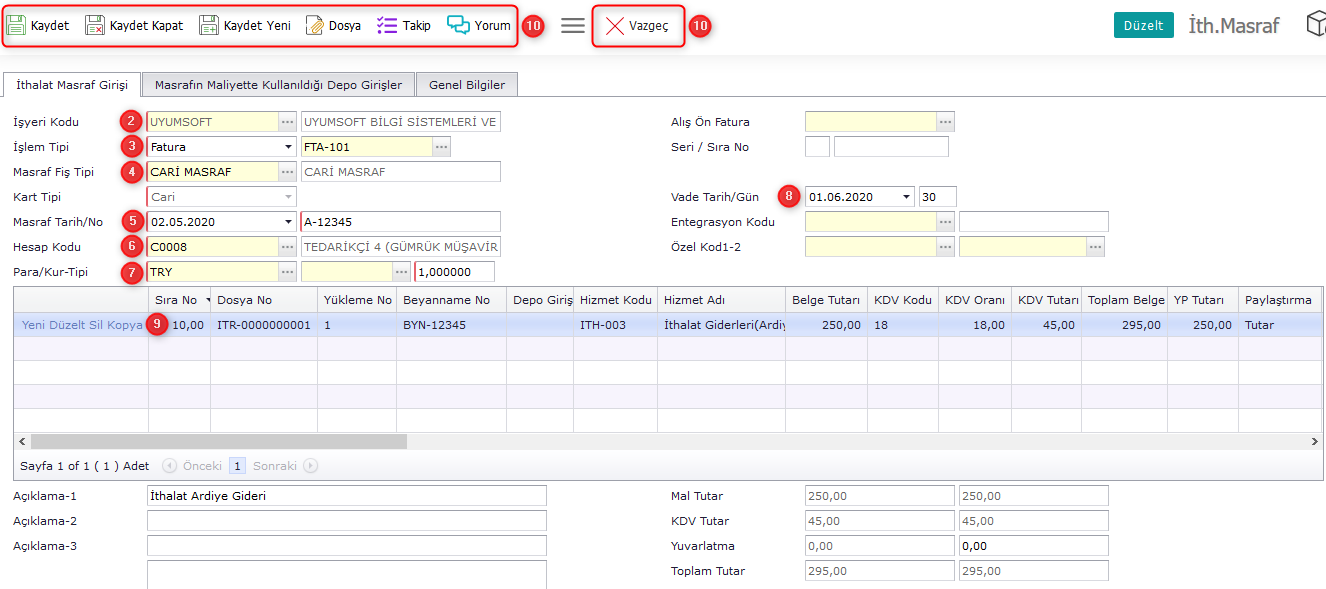Click the Kaydet save icon
1326x589 pixels.
click(16, 26)
